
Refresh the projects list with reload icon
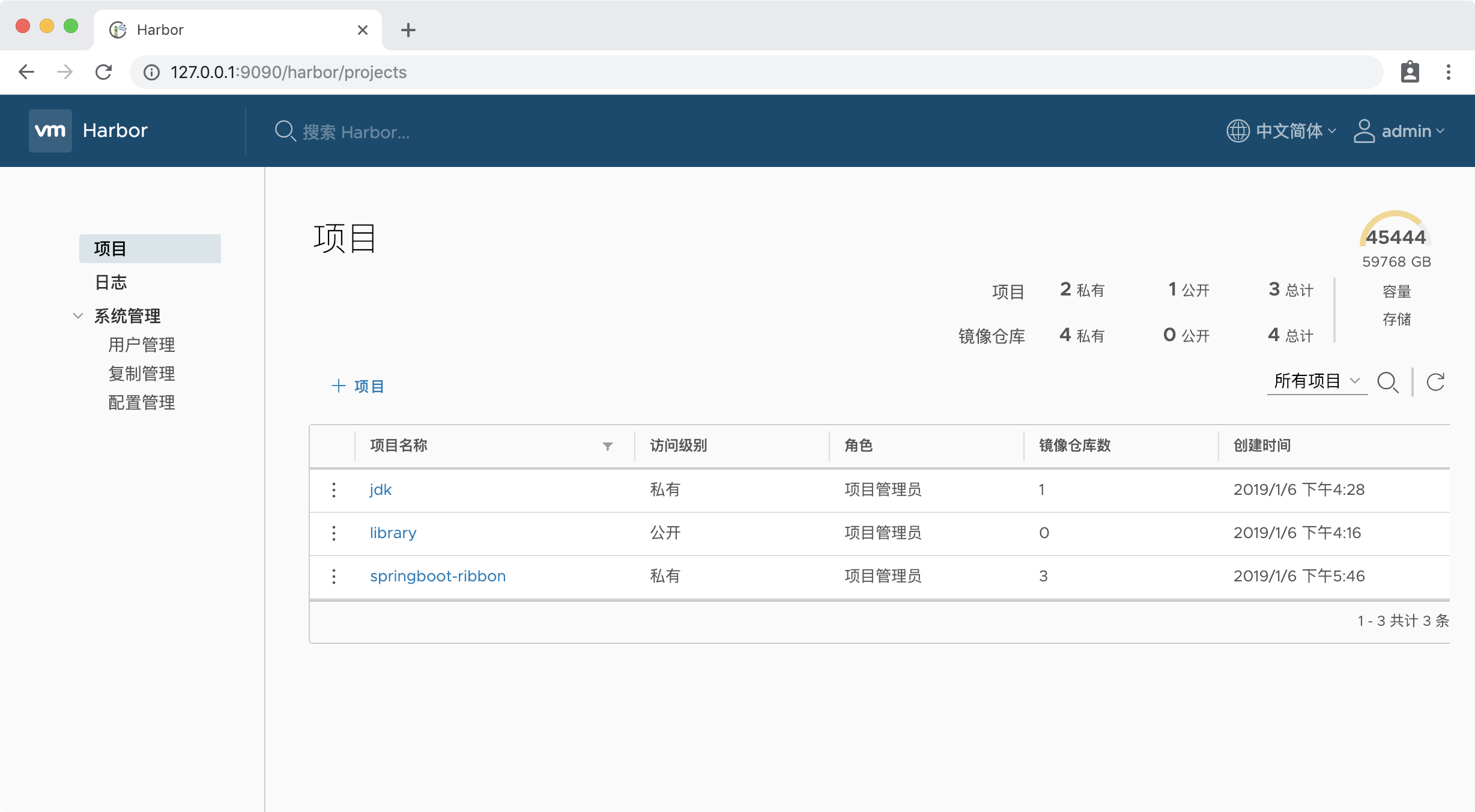(1436, 382)
